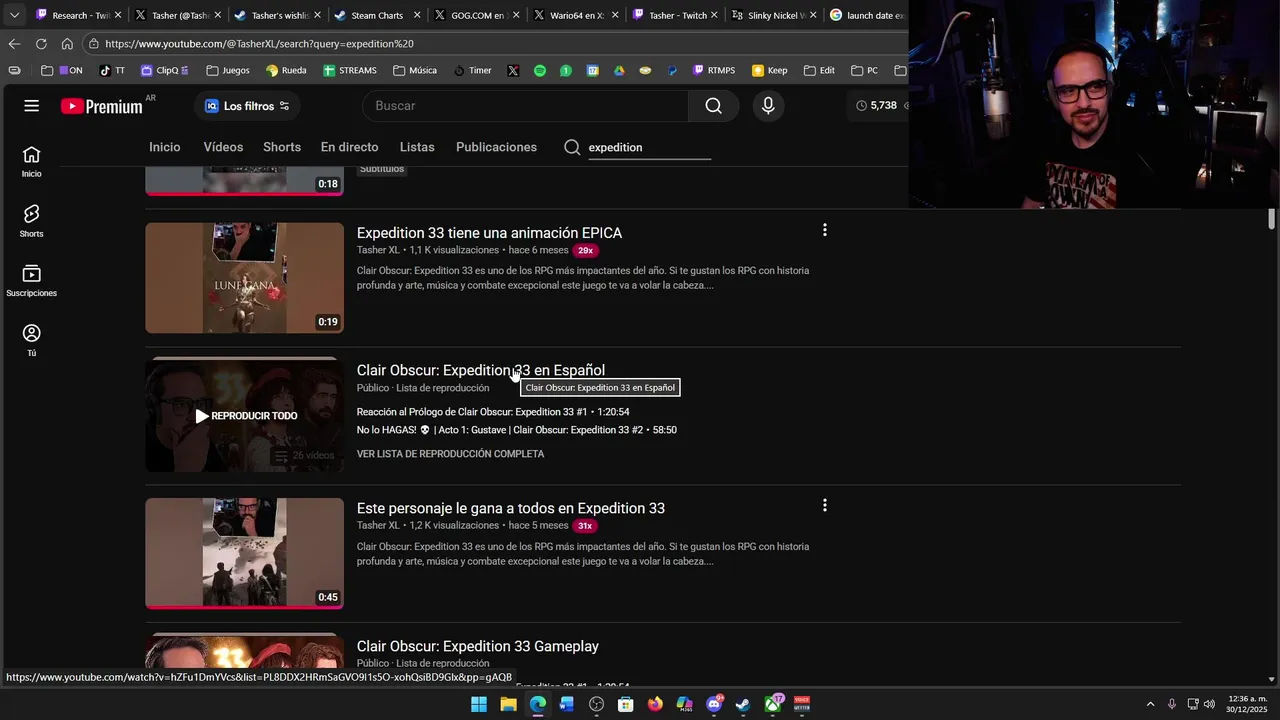
Task: Open the tab list dropdown at top-left of browser
Action: coord(14,15)
